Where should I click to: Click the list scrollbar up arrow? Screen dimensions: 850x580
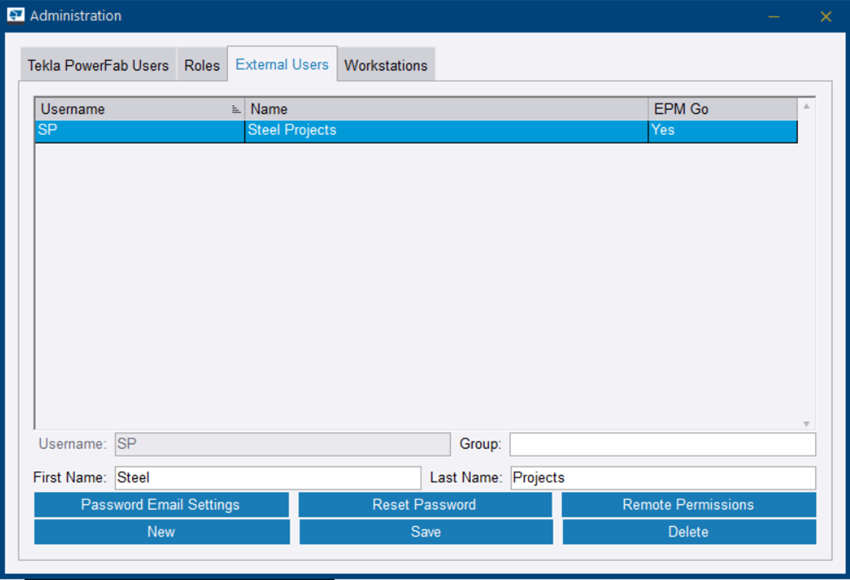[x=806, y=105]
